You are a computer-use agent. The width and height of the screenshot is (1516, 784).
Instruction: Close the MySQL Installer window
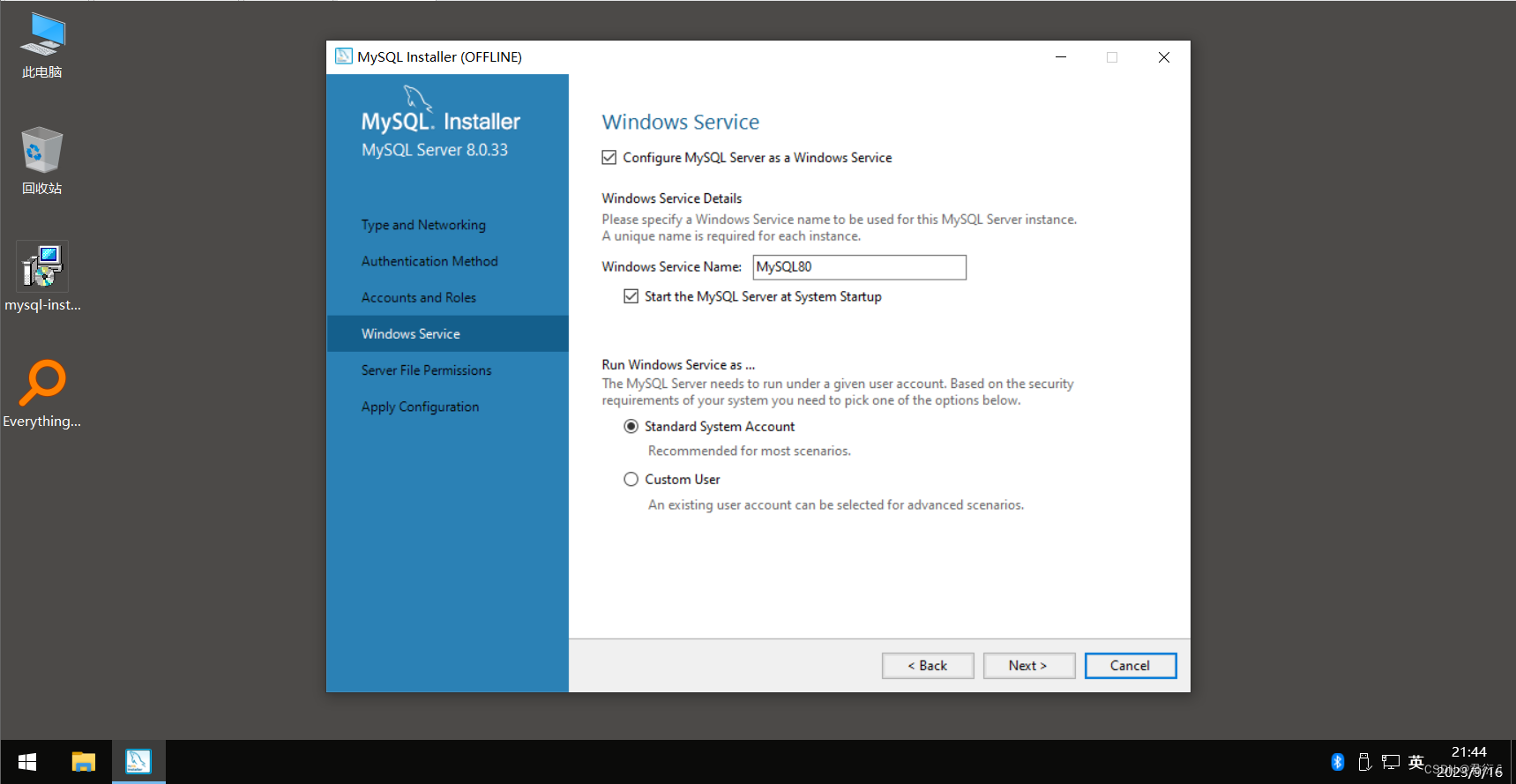click(1164, 57)
